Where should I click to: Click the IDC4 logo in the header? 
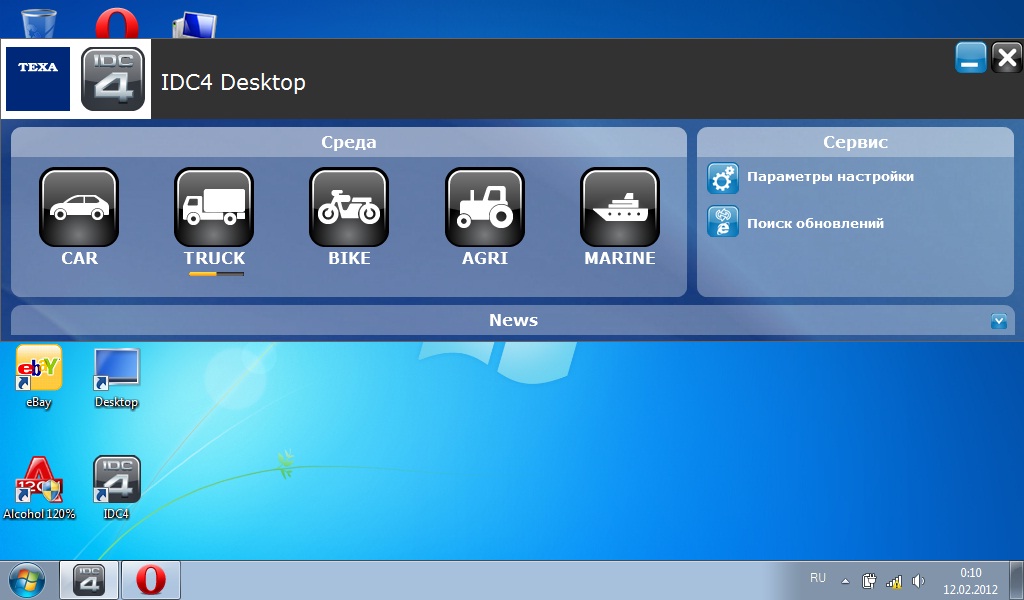pos(113,79)
